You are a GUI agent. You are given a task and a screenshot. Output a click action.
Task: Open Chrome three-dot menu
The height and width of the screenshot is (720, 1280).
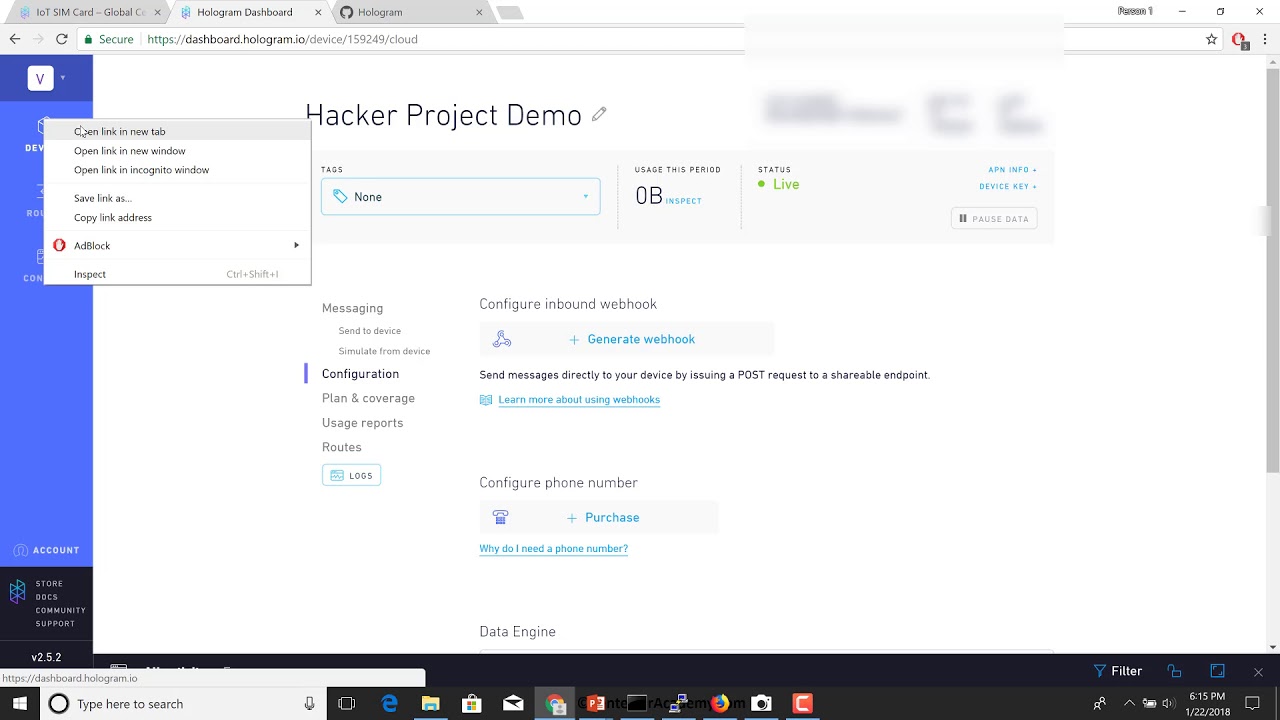tap(1264, 39)
